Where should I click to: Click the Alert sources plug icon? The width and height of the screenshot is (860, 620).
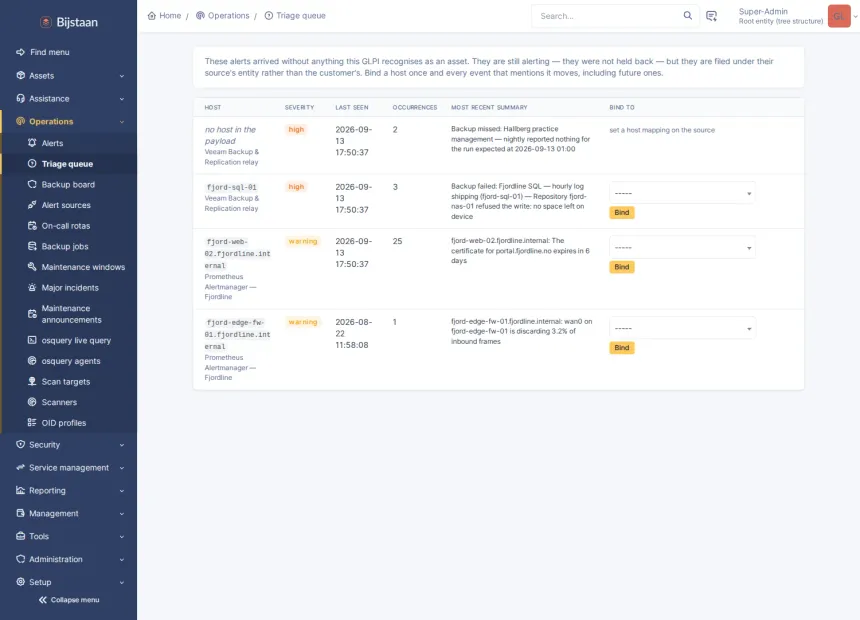[x=32, y=205]
